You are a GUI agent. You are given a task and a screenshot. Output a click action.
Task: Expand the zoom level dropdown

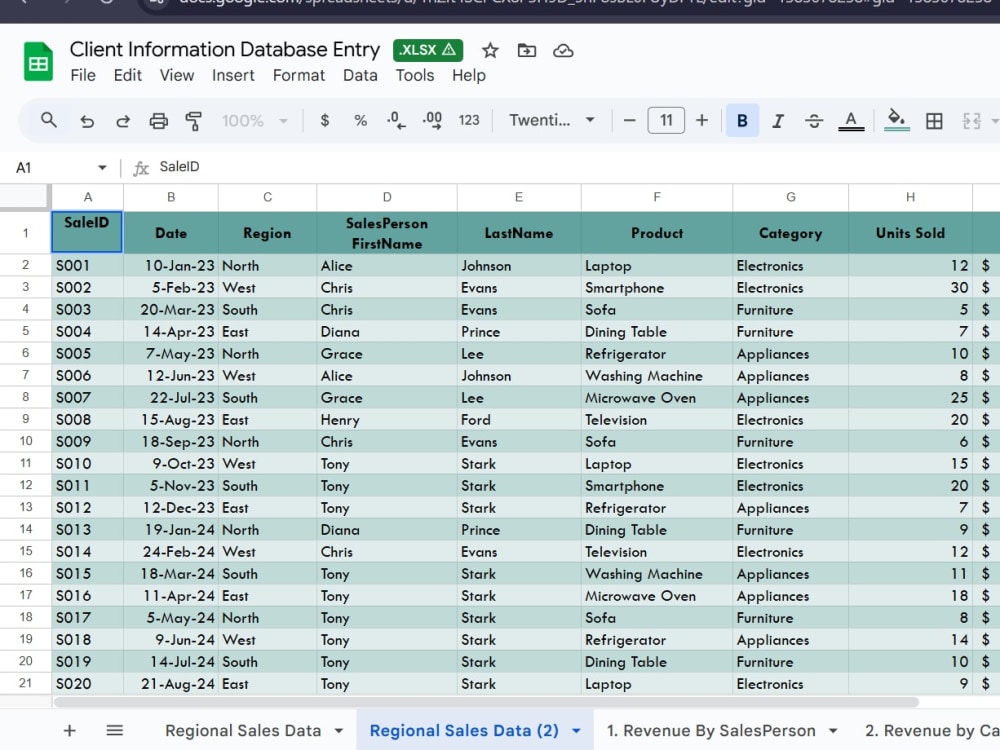254,121
